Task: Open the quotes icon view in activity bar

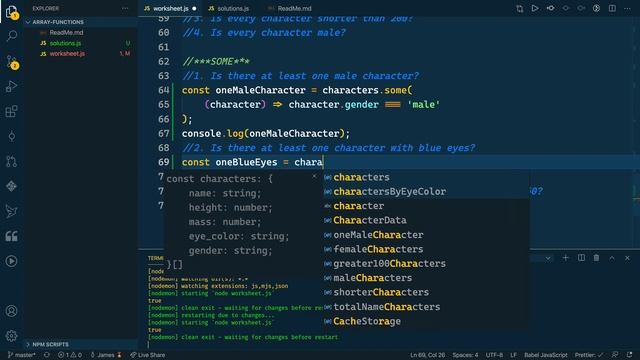Action: click(12, 236)
